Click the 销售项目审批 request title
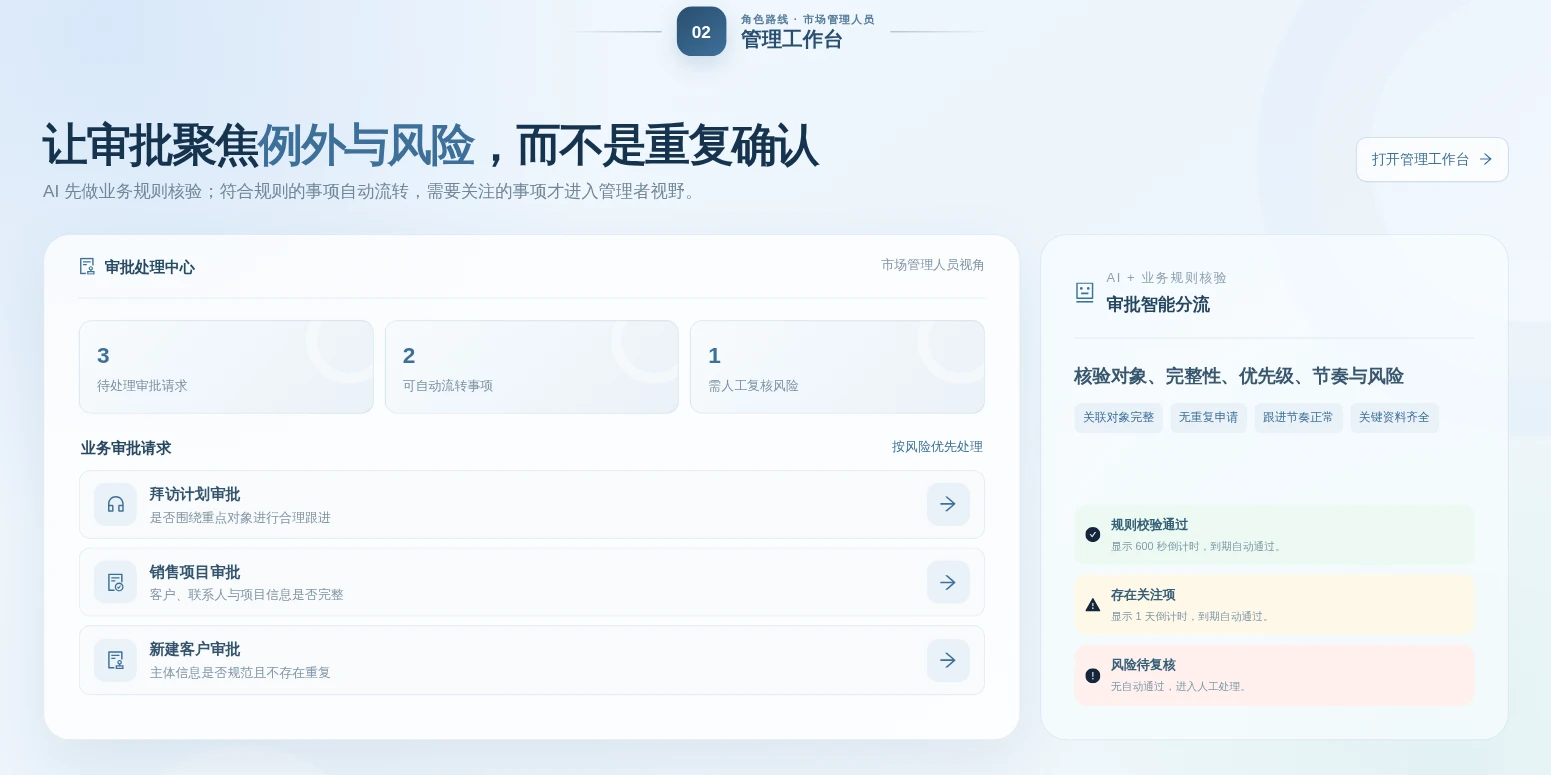1551x775 pixels. [x=195, y=572]
